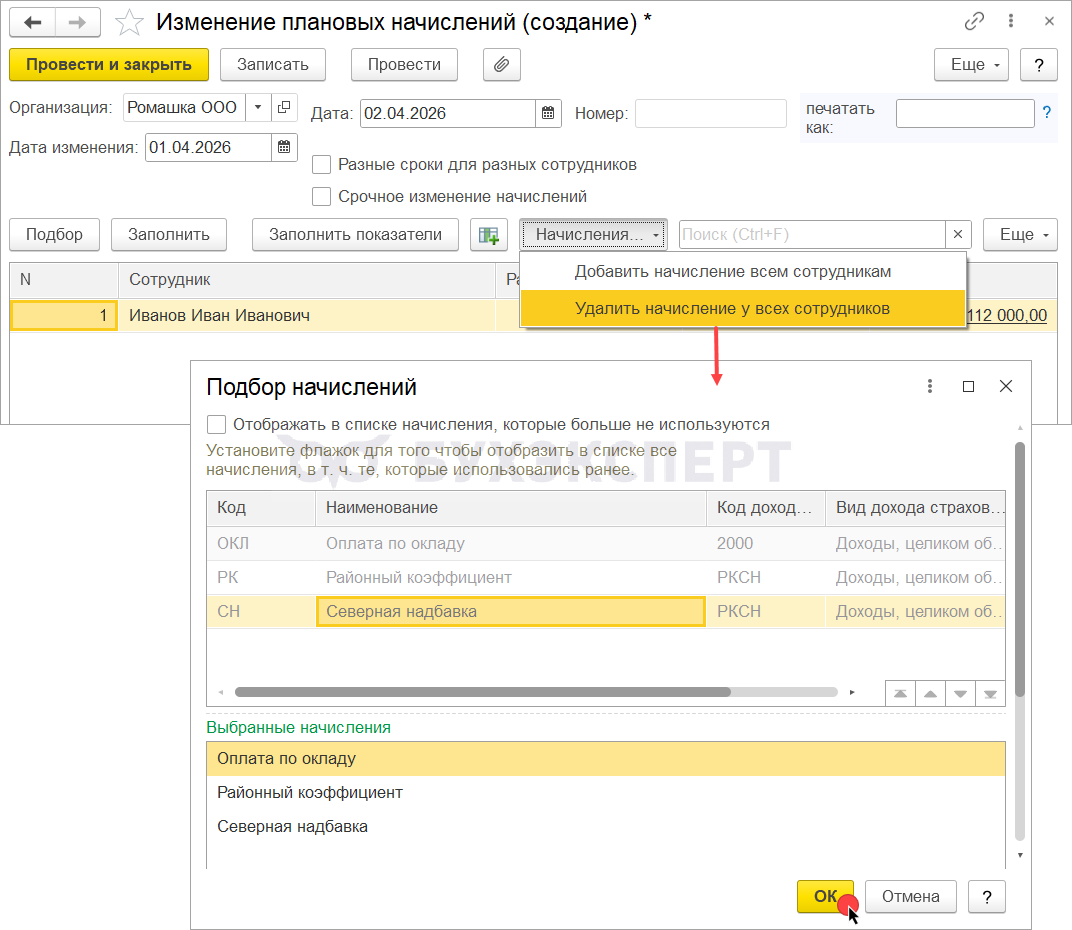The height and width of the screenshot is (930, 1072).
Task: Click the paperclip attachments icon
Action: pyautogui.click(x=502, y=65)
